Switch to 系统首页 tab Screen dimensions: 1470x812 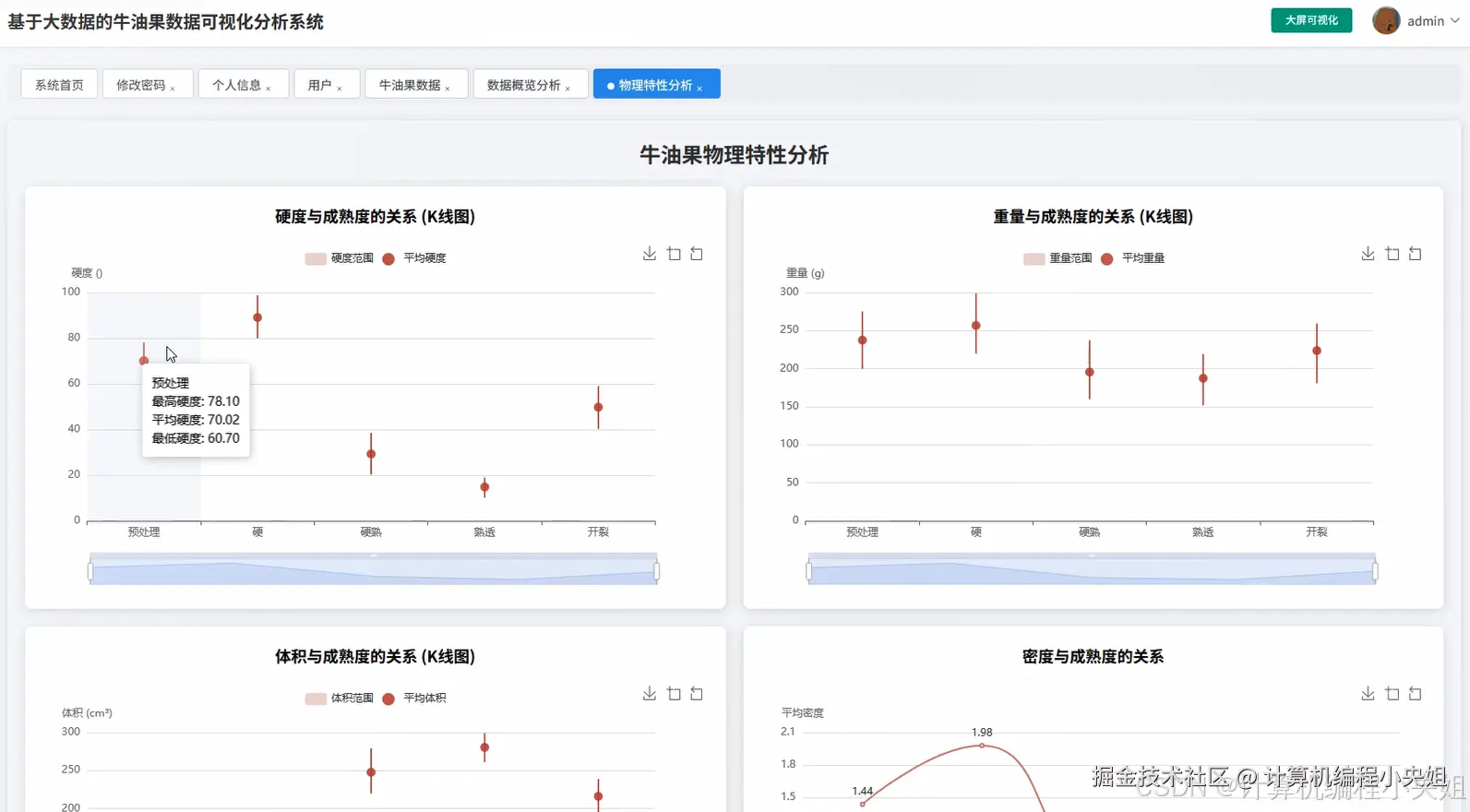[59, 84]
